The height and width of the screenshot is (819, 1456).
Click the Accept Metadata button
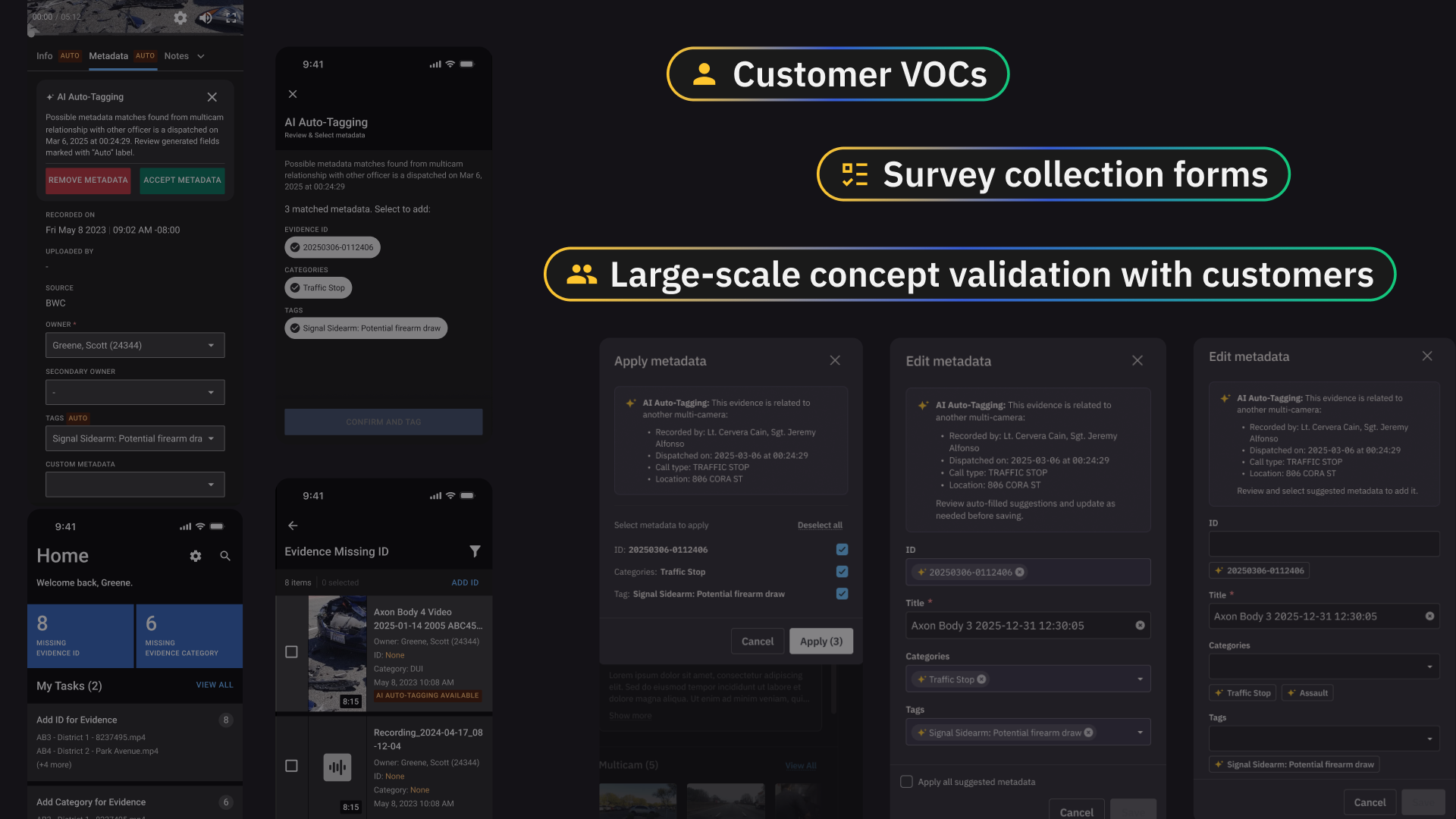tap(182, 180)
